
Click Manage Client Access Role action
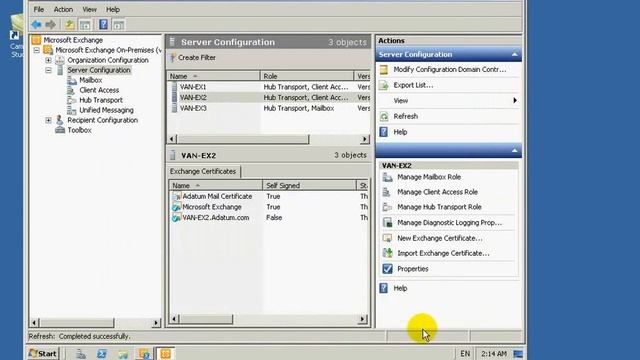(x=437, y=192)
